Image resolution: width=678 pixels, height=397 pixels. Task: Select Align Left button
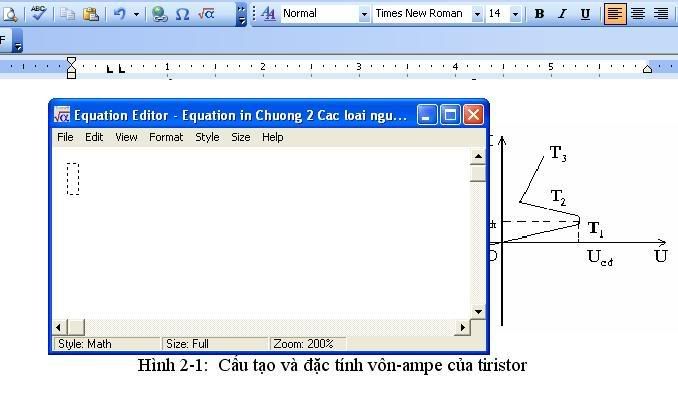[615, 14]
